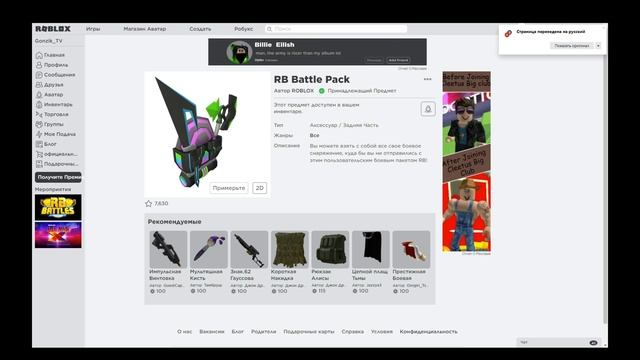
Task: Click the chat bubble icon at bottom right
Action: (x=593, y=342)
